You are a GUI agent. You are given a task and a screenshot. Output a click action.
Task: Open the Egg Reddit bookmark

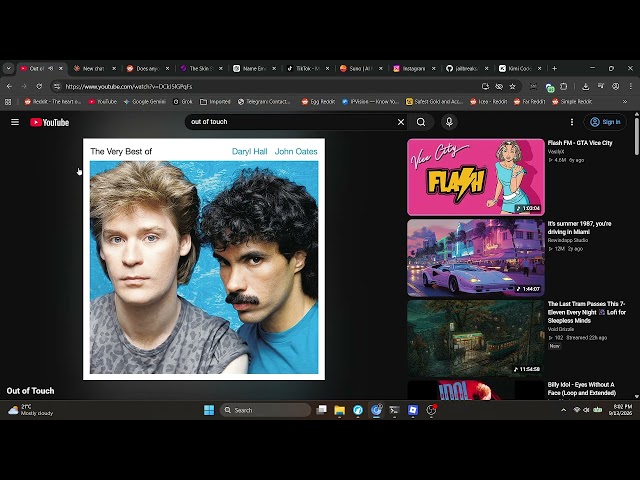(x=318, y=102)
